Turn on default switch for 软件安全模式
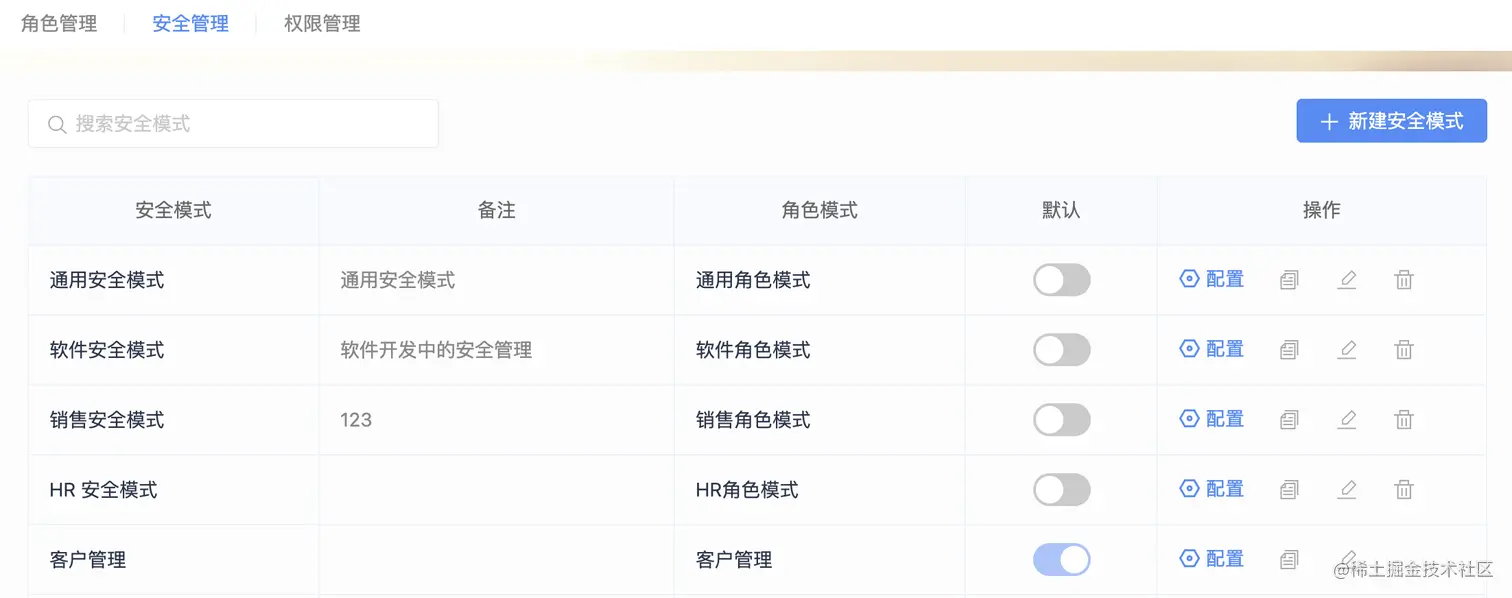The height and width of the screenshot is (598, 1512). tap(1061, 350)
